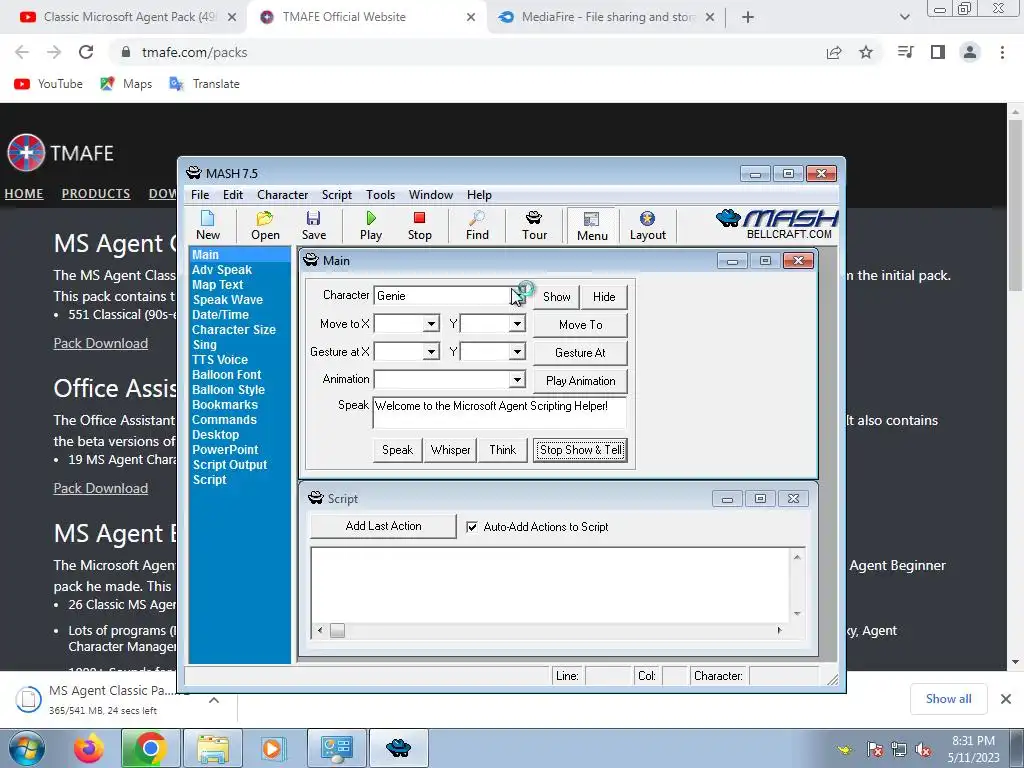
Task: Click the MASH taskbar icon
Action: [x=398, y=748]
